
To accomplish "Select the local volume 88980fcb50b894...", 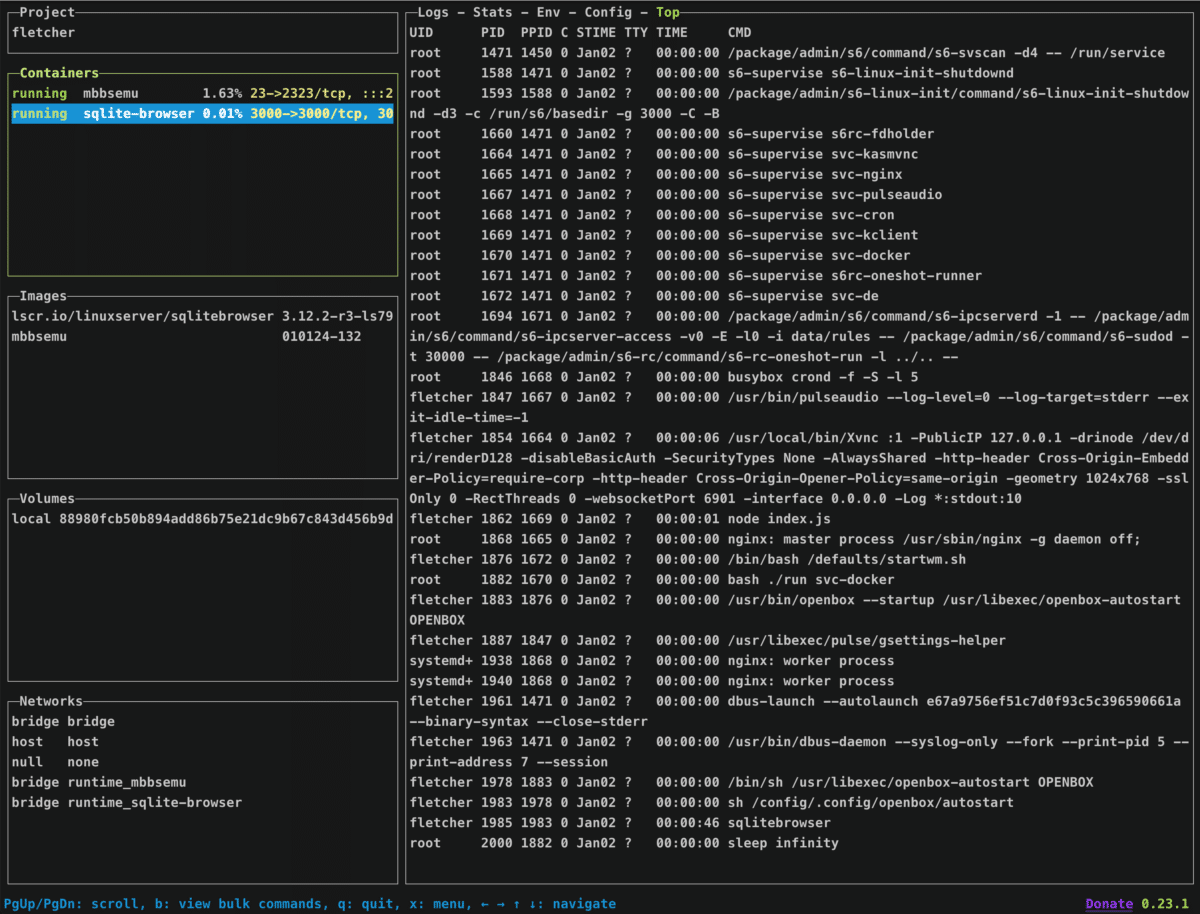I will coord(202,518).
